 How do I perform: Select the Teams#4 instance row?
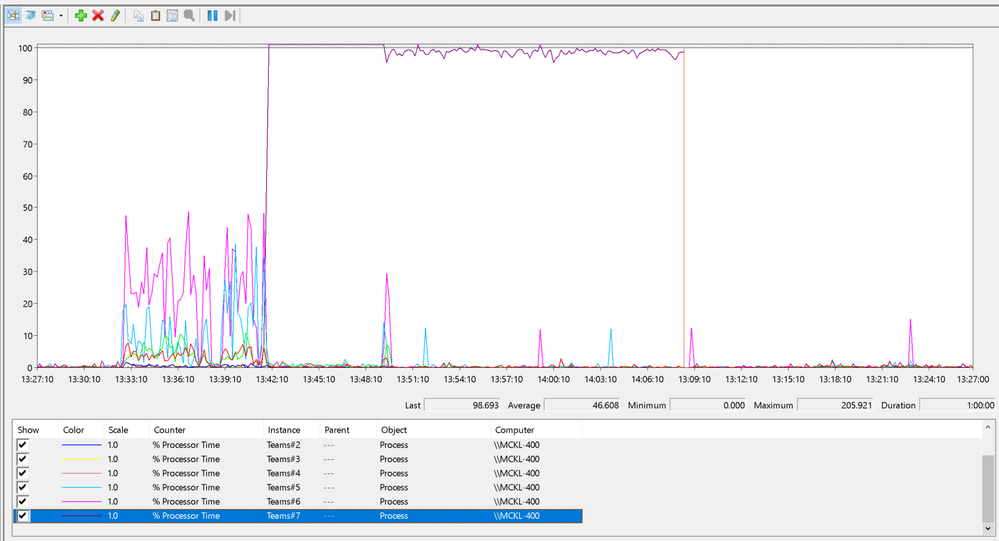coord(298,473)
